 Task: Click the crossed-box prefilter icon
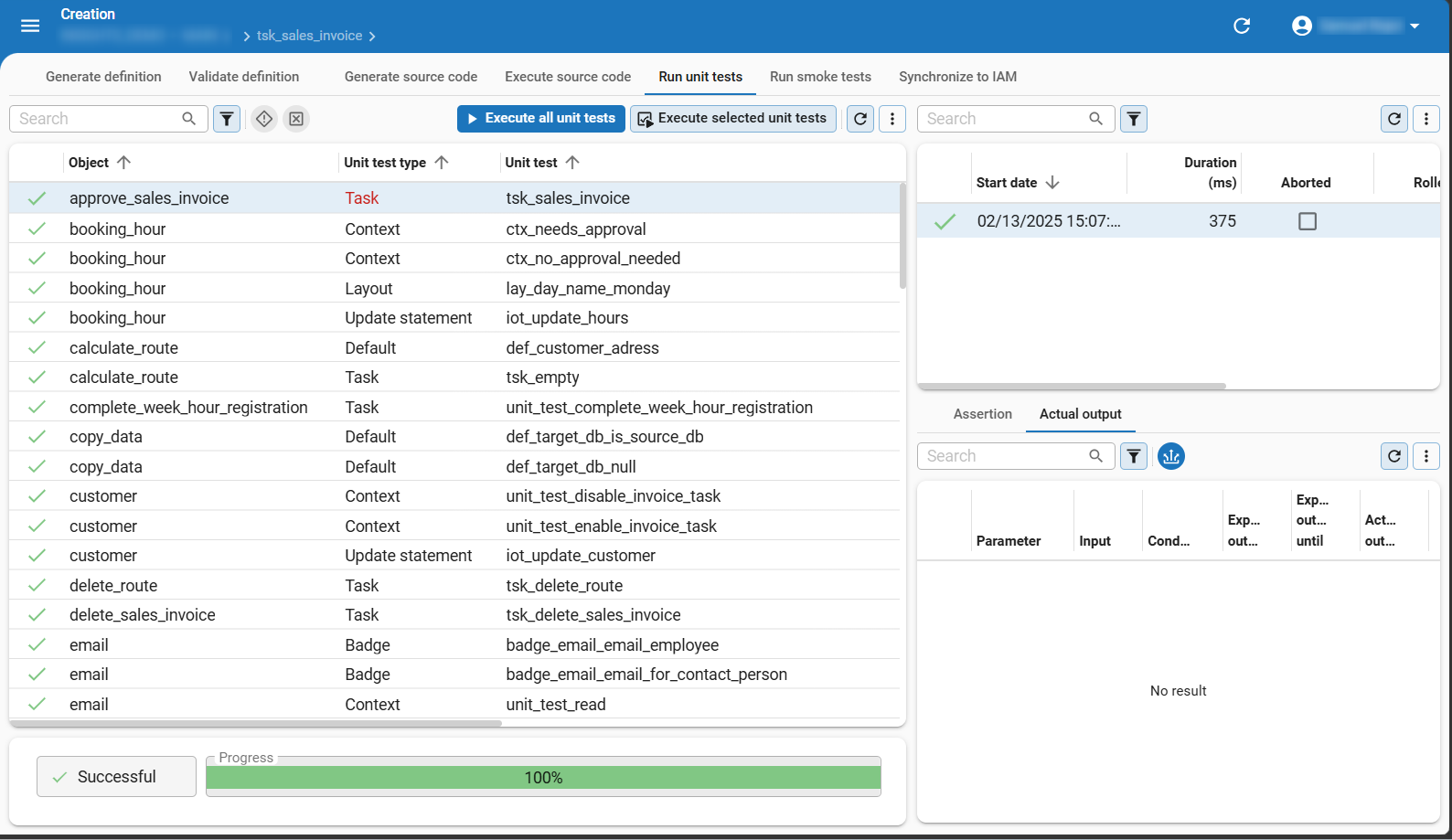[296, 119]
